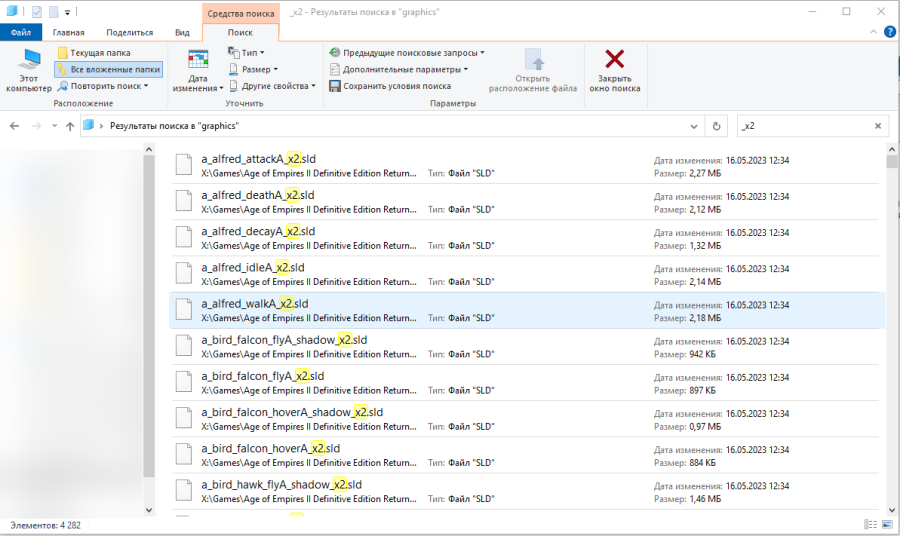Screen dimensions: 900x536
Task: Open the 'Файл' menu button
Action: pos(20,32)
